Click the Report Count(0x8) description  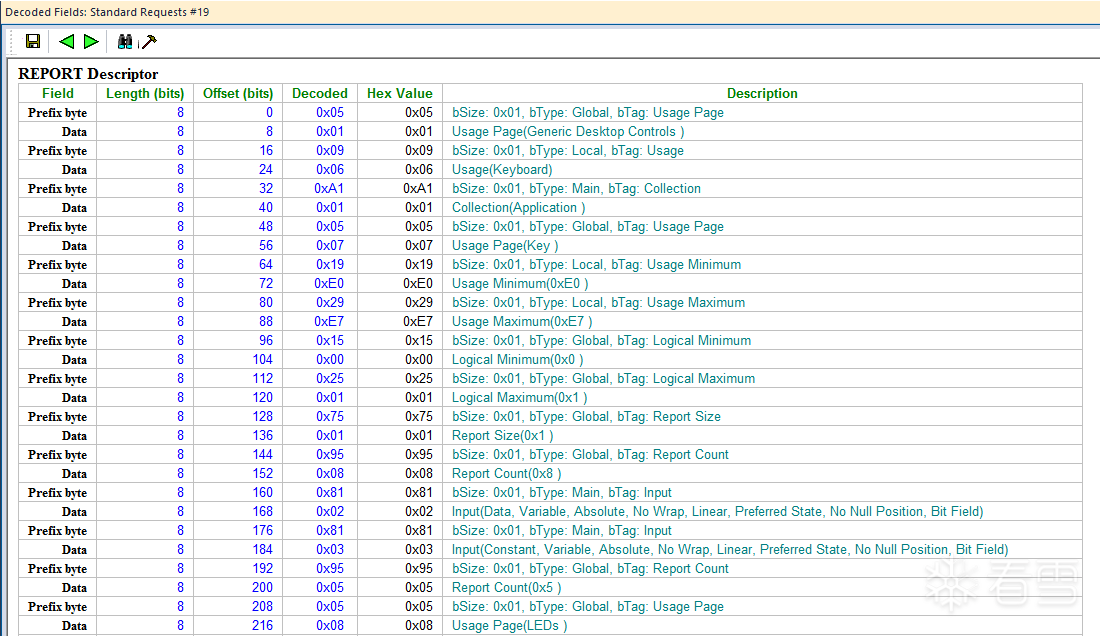pos(506,474)
